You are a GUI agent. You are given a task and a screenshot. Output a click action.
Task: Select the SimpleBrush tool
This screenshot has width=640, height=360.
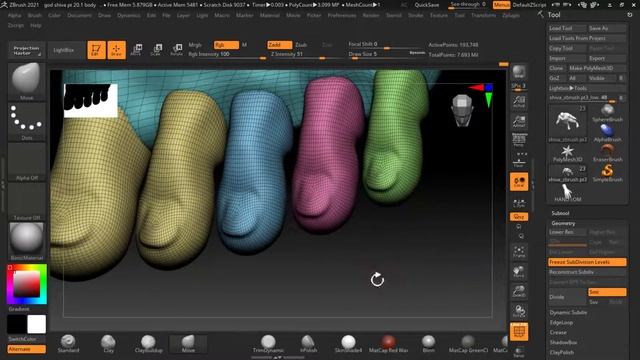point(607,173)
